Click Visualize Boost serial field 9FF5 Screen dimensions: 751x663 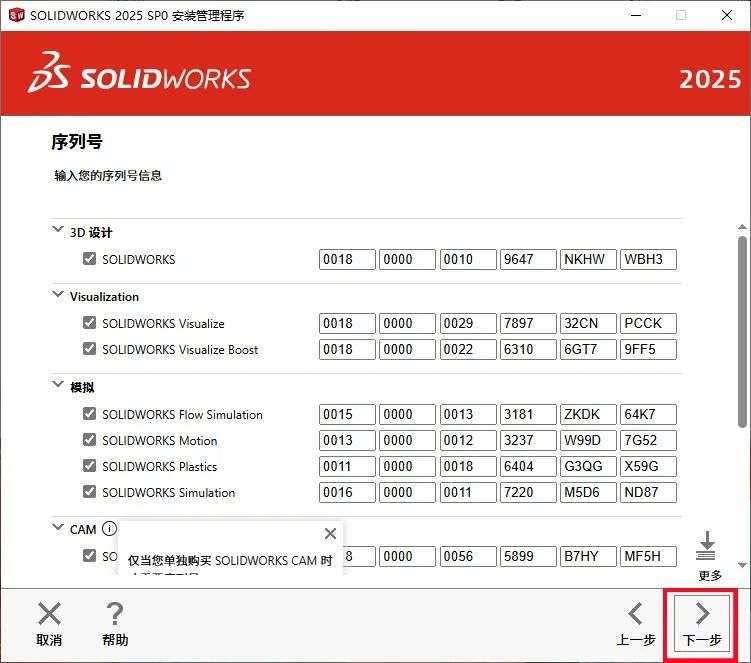pyautogui.click(x=648, y=349)
